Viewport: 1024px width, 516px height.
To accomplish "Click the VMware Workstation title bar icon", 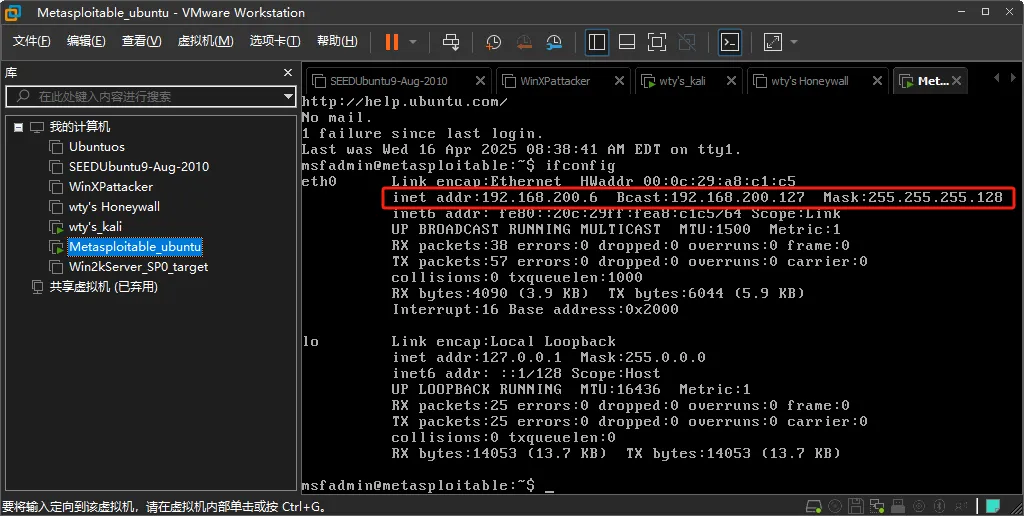I will pos(12,12).
